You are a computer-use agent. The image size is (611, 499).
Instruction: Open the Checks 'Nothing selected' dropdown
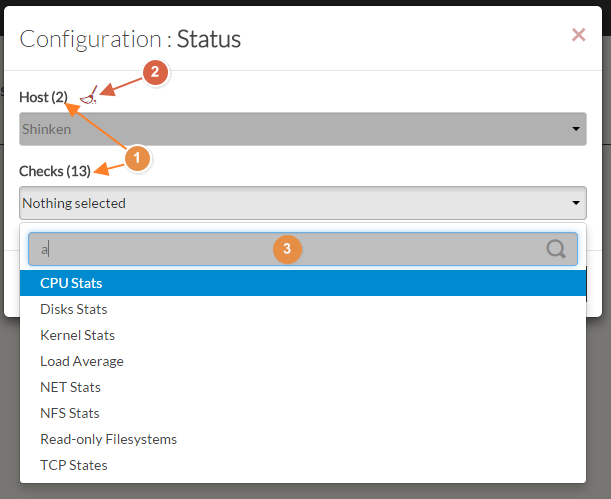(302, 203)
